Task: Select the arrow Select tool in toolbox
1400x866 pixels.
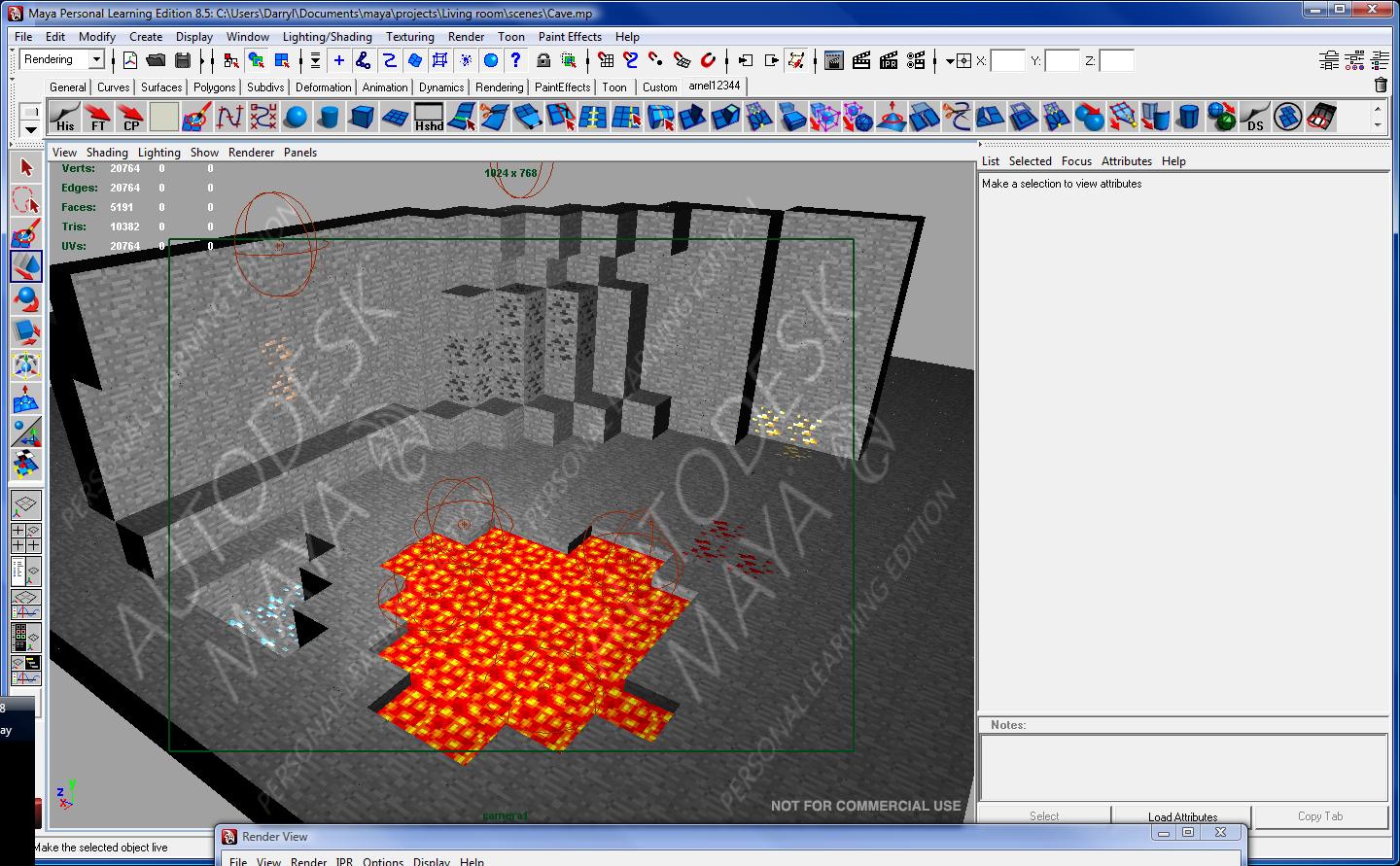Action: [26, 168]
